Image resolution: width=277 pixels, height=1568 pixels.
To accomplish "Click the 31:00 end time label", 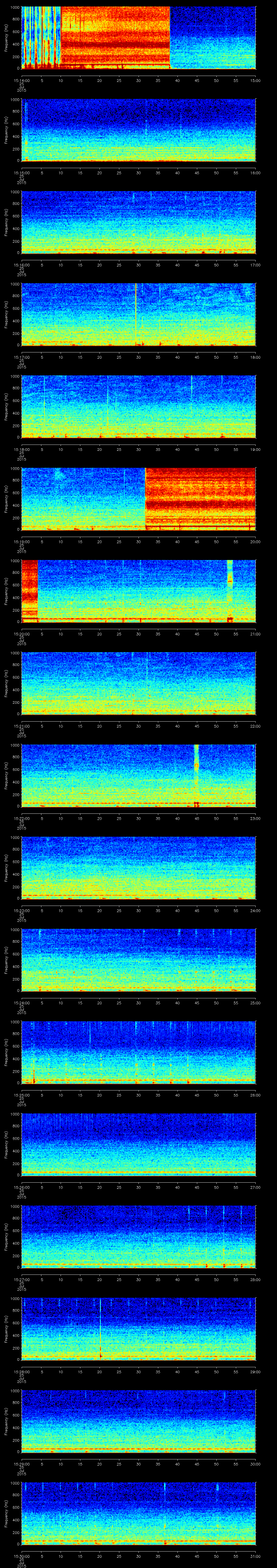I will click(255, 1556).
